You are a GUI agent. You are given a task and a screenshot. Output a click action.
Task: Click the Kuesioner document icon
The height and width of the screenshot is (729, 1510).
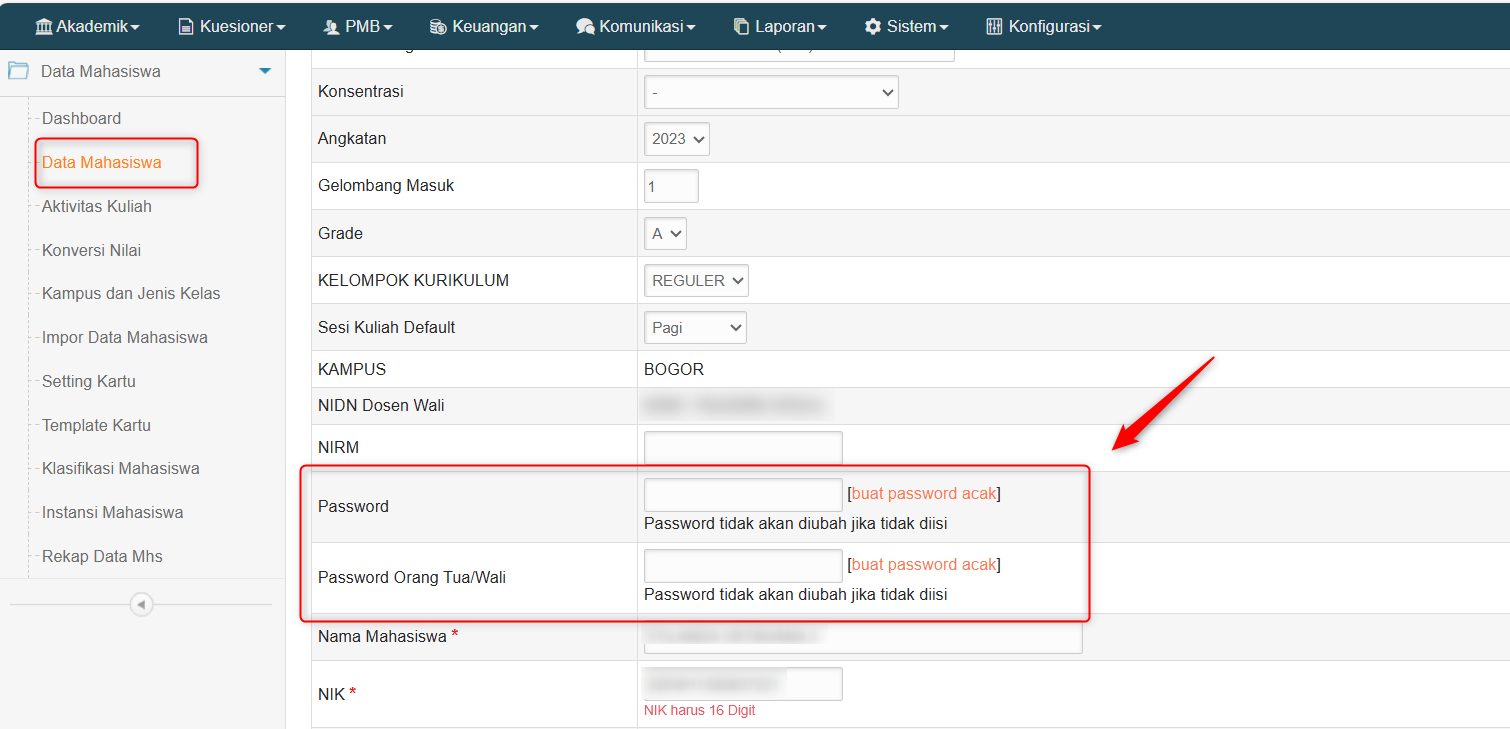pyautogui.click(x=186, y=27)
